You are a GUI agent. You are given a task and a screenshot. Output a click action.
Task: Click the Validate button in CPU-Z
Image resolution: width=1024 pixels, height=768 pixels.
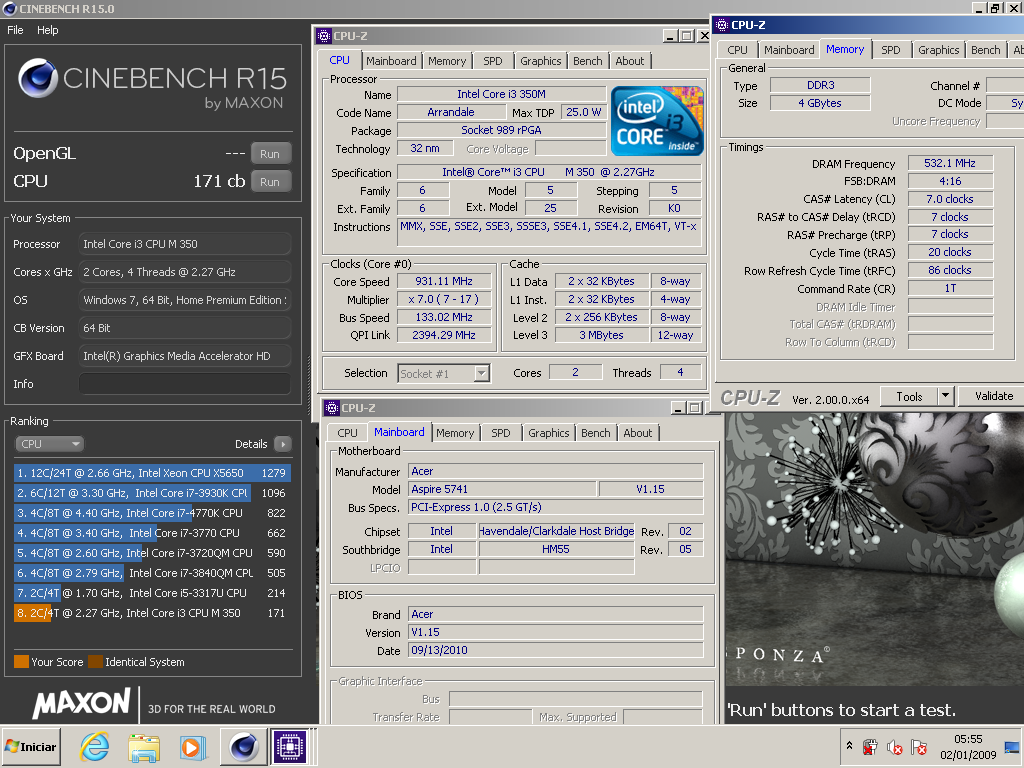click(993, 396)
